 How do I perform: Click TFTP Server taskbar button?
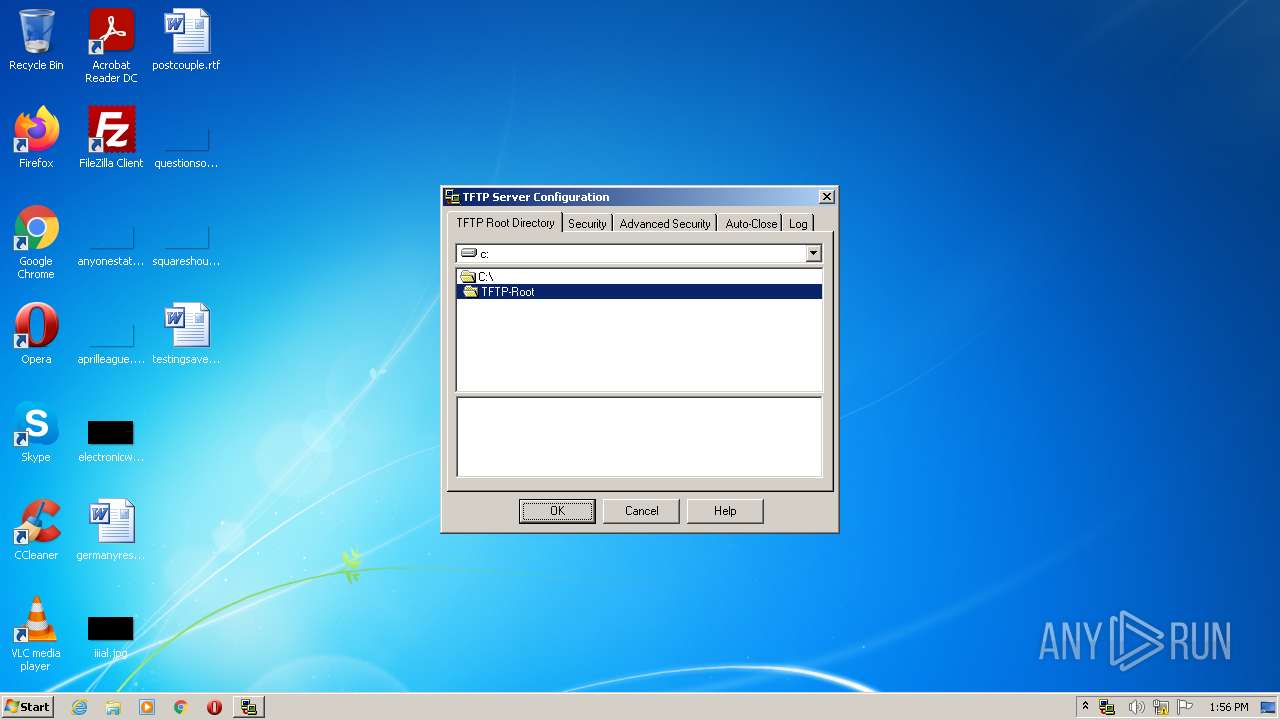coord(249,707)
